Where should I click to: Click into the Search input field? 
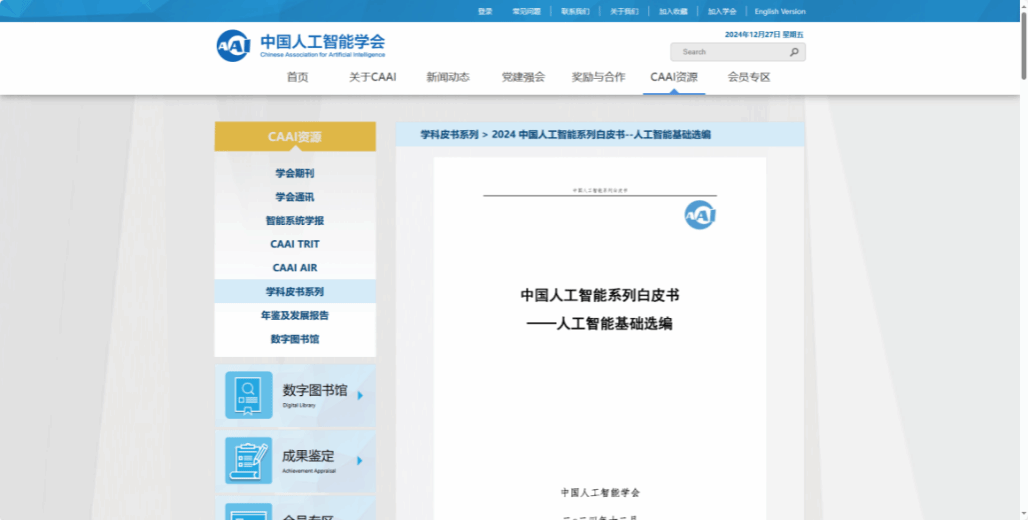coord(728,52)
